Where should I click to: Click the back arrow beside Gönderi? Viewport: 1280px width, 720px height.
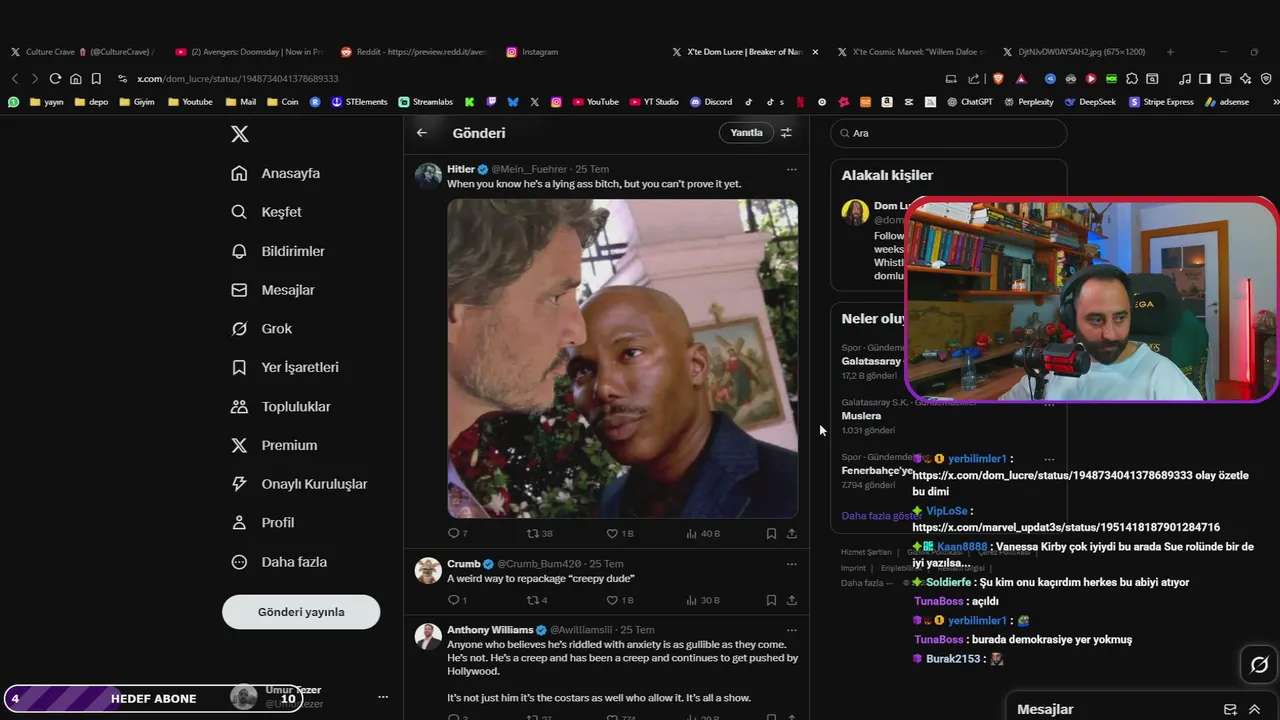click(x=422, y=133)
